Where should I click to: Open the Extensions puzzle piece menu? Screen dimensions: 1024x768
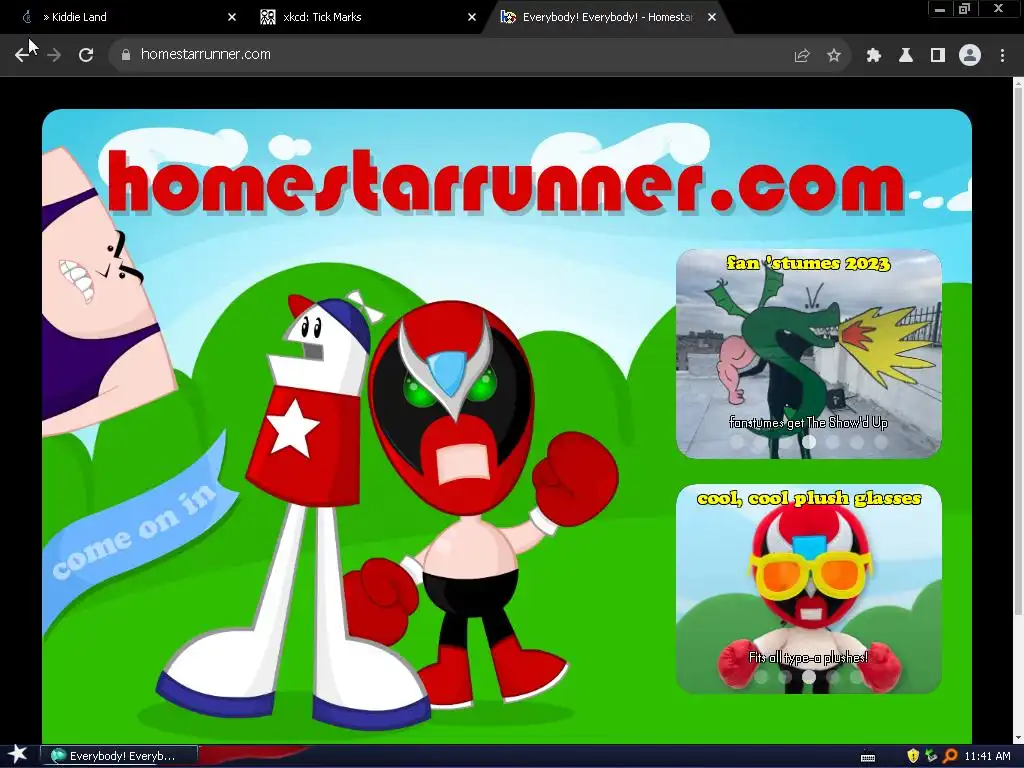tap(873, 56)
